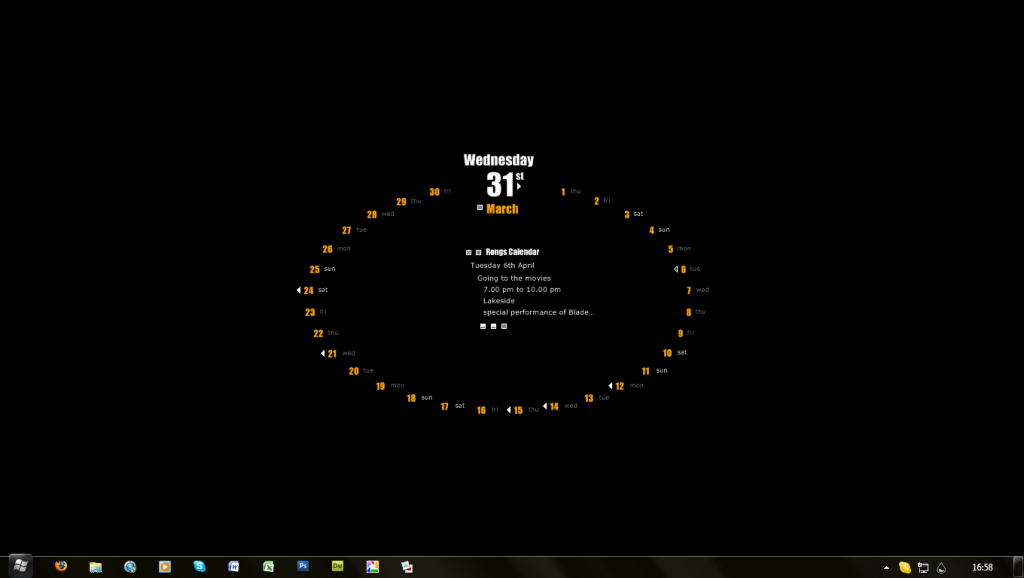This screenshot has height=578, width=1024.
Task: Select day 8 thu on calendar ring
Action: point(696,312)
